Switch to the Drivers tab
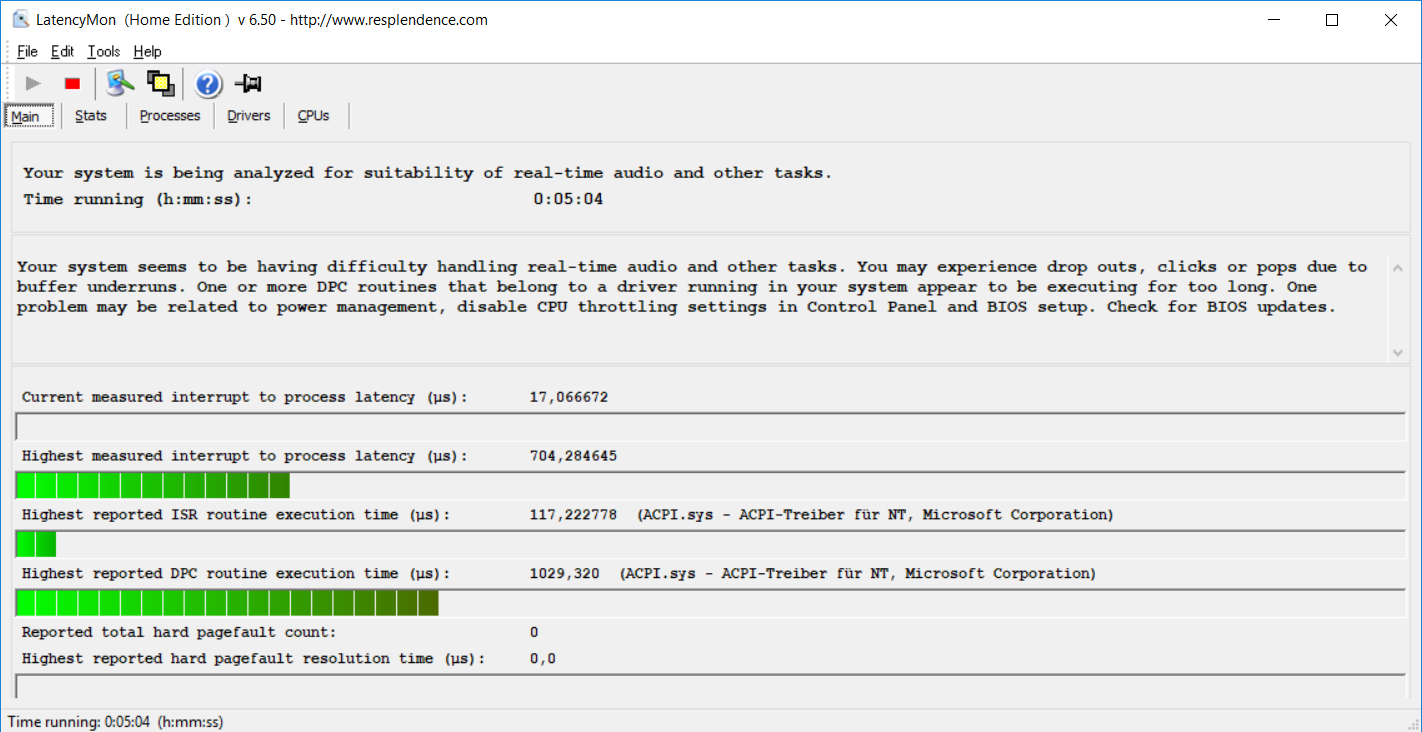This screenshot has height=732, width=1422. [x=248, y=116]
